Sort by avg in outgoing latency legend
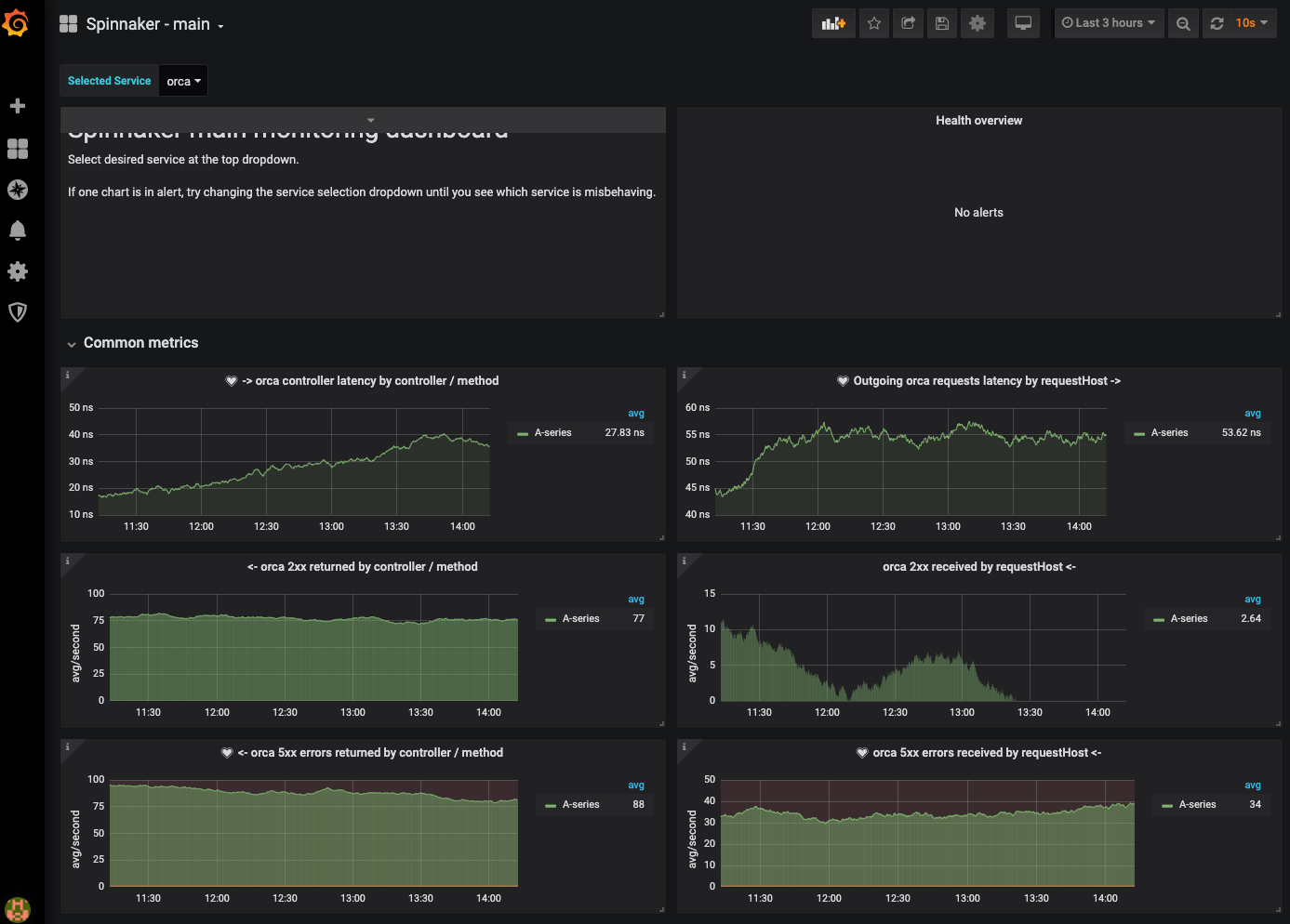Image resolution: width=1290 pixels, height=924 pixels. click(1253, 414)
